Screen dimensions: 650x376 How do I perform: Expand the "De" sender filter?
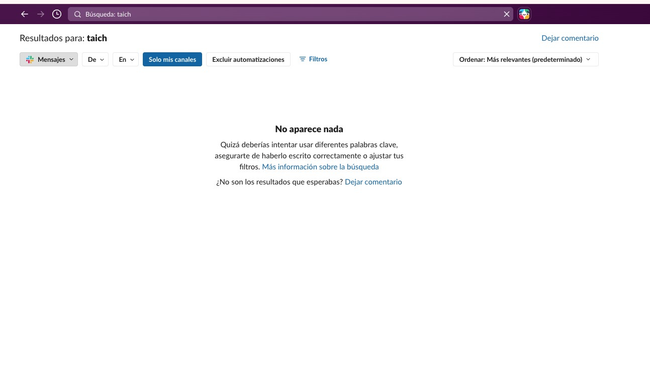click(95, 59)
